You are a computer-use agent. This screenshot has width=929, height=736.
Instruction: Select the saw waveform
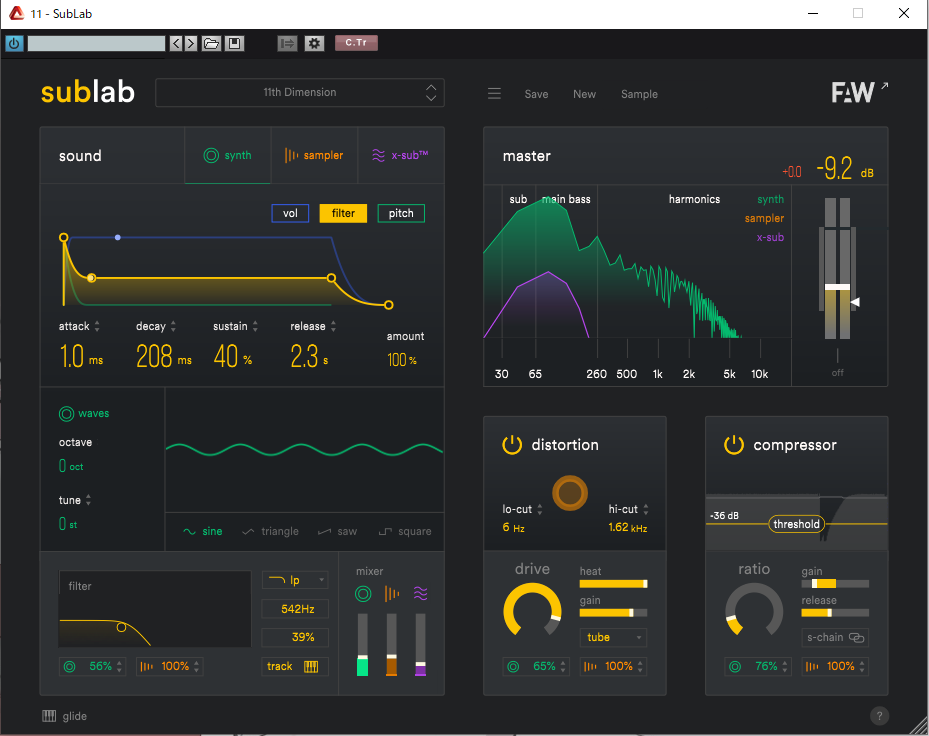coord(338,532)
